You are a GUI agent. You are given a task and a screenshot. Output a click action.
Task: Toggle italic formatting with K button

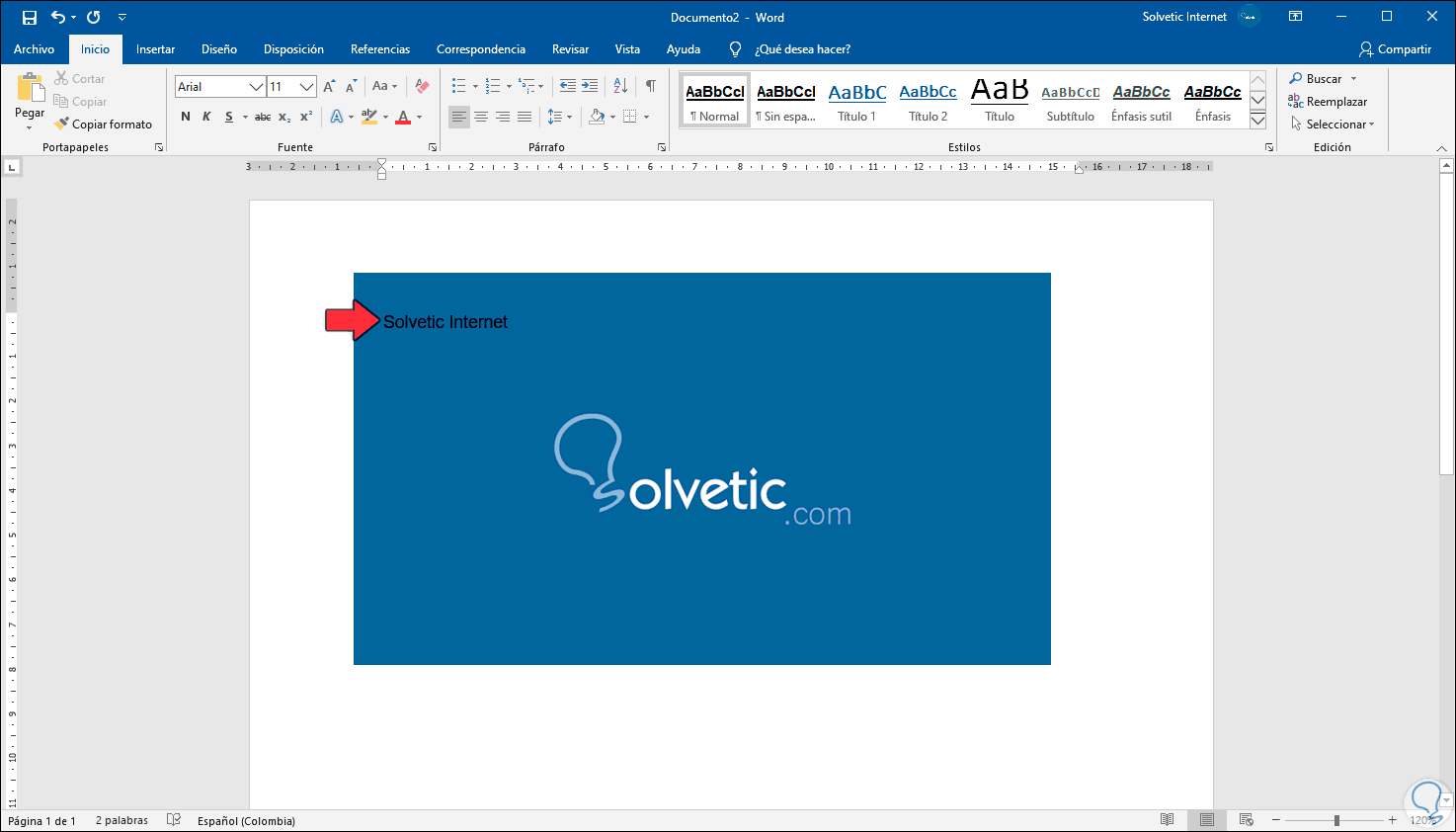[206, 117]
